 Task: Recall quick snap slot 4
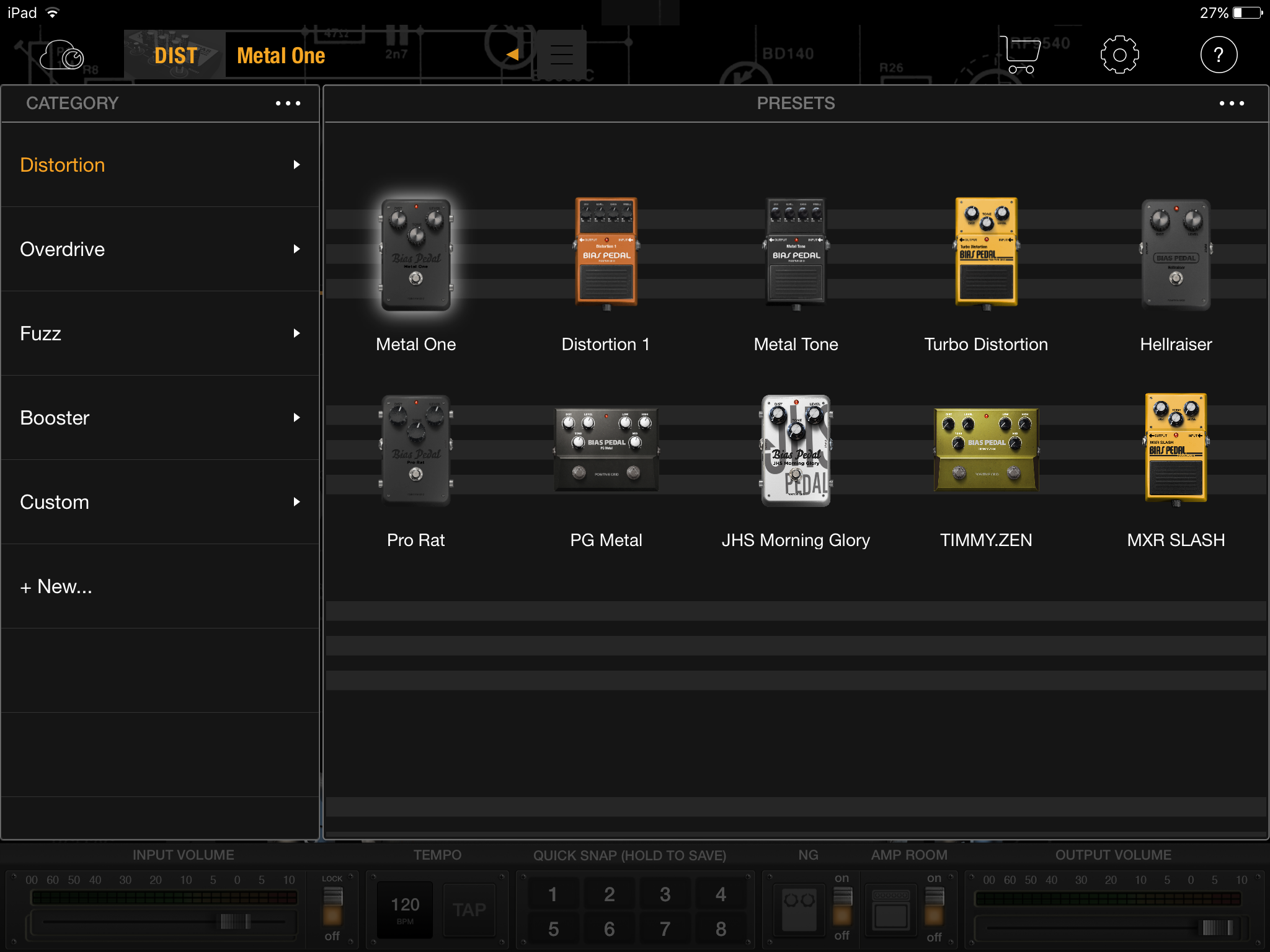pyautogui.click(x=721, y=894)
